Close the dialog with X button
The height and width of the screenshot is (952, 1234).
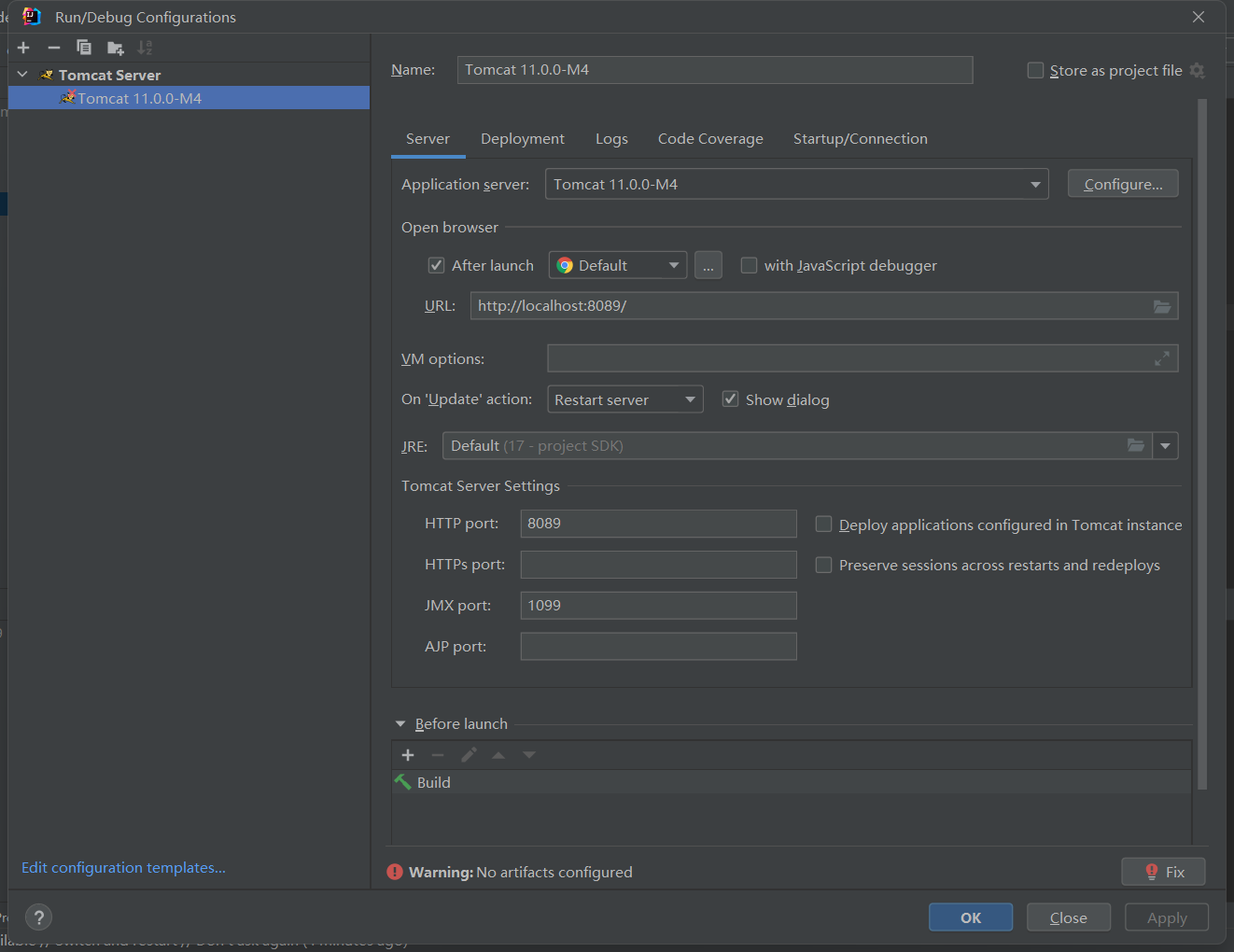tap(1199, 17)
